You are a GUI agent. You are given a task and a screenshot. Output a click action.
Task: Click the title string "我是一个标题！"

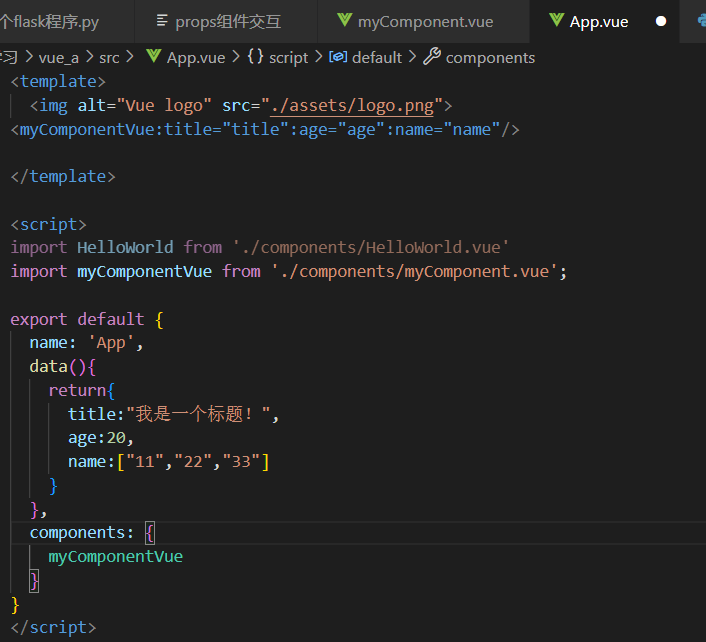click(x=199, y=414)
